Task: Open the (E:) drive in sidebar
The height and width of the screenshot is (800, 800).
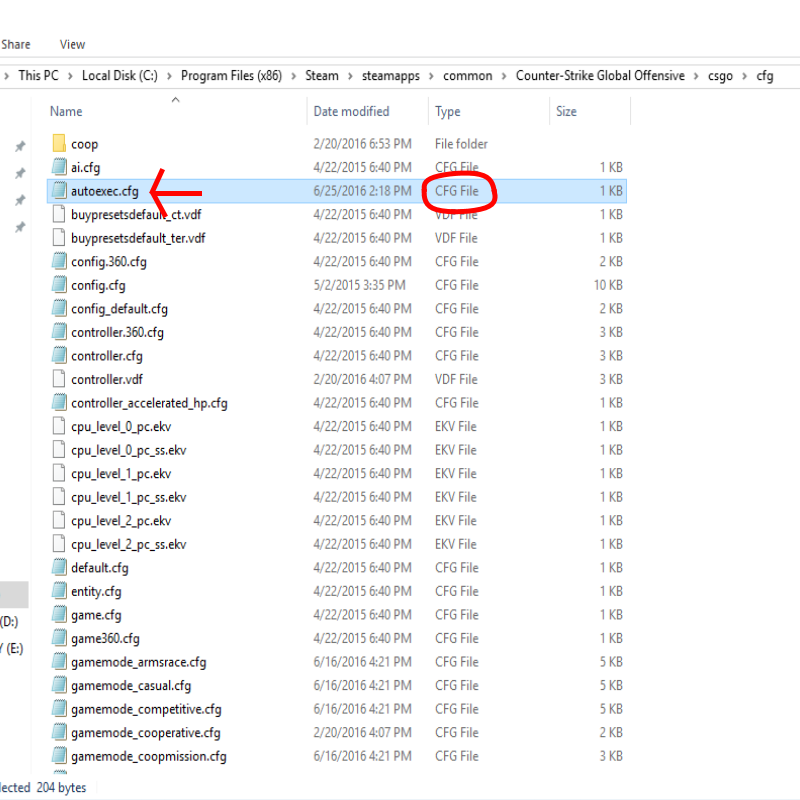Action: pyautogui.click(x=11, y=648)
